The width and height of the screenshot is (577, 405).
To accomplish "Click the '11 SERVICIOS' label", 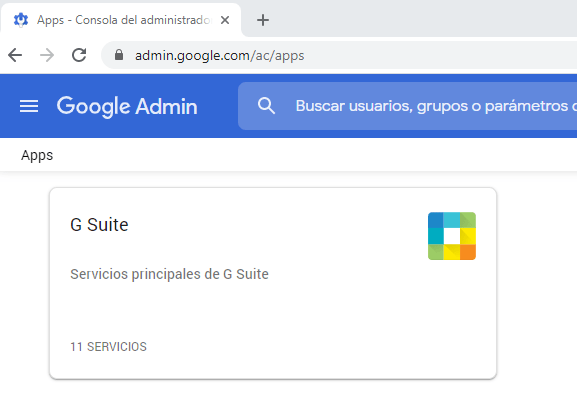I will point(108,347).
